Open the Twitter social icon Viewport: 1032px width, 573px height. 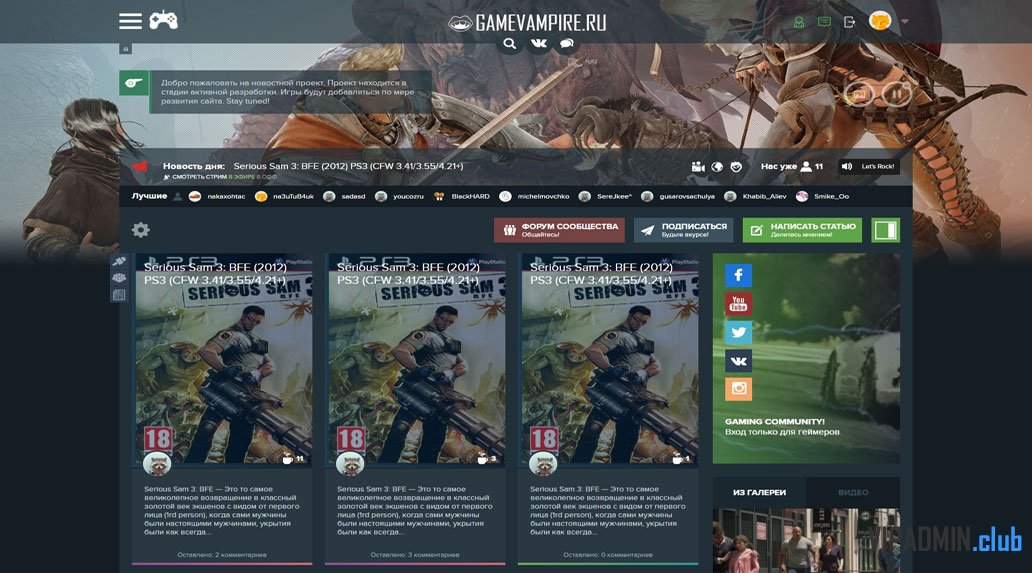738,332
